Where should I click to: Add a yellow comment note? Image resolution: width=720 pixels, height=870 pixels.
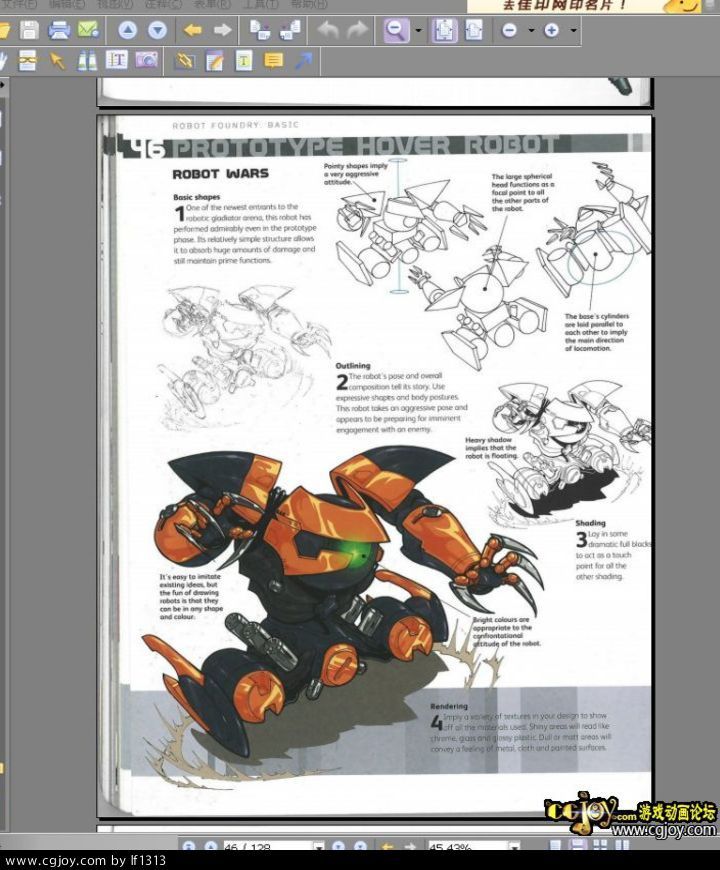click(273, 60)
